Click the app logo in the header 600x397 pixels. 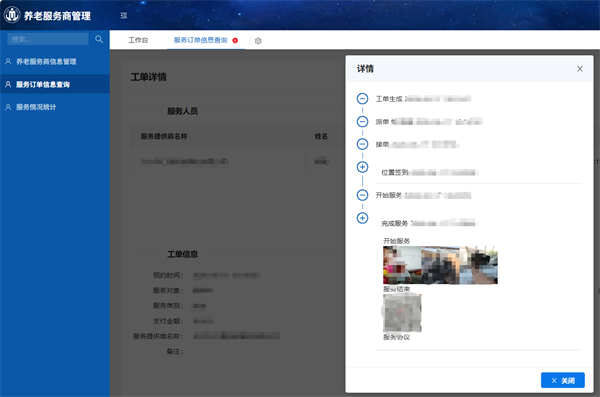click(12, 15)
